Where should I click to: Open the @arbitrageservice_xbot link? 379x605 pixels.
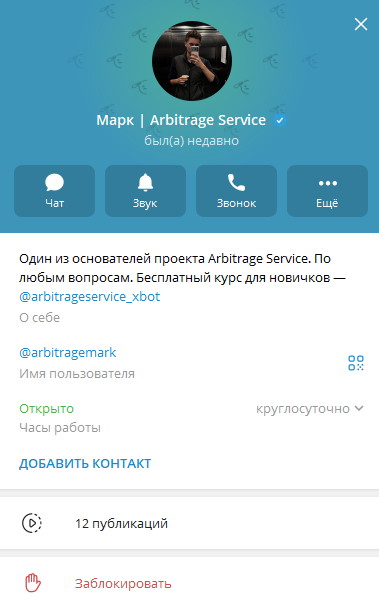pyautogui.click(x=90, y=297)
